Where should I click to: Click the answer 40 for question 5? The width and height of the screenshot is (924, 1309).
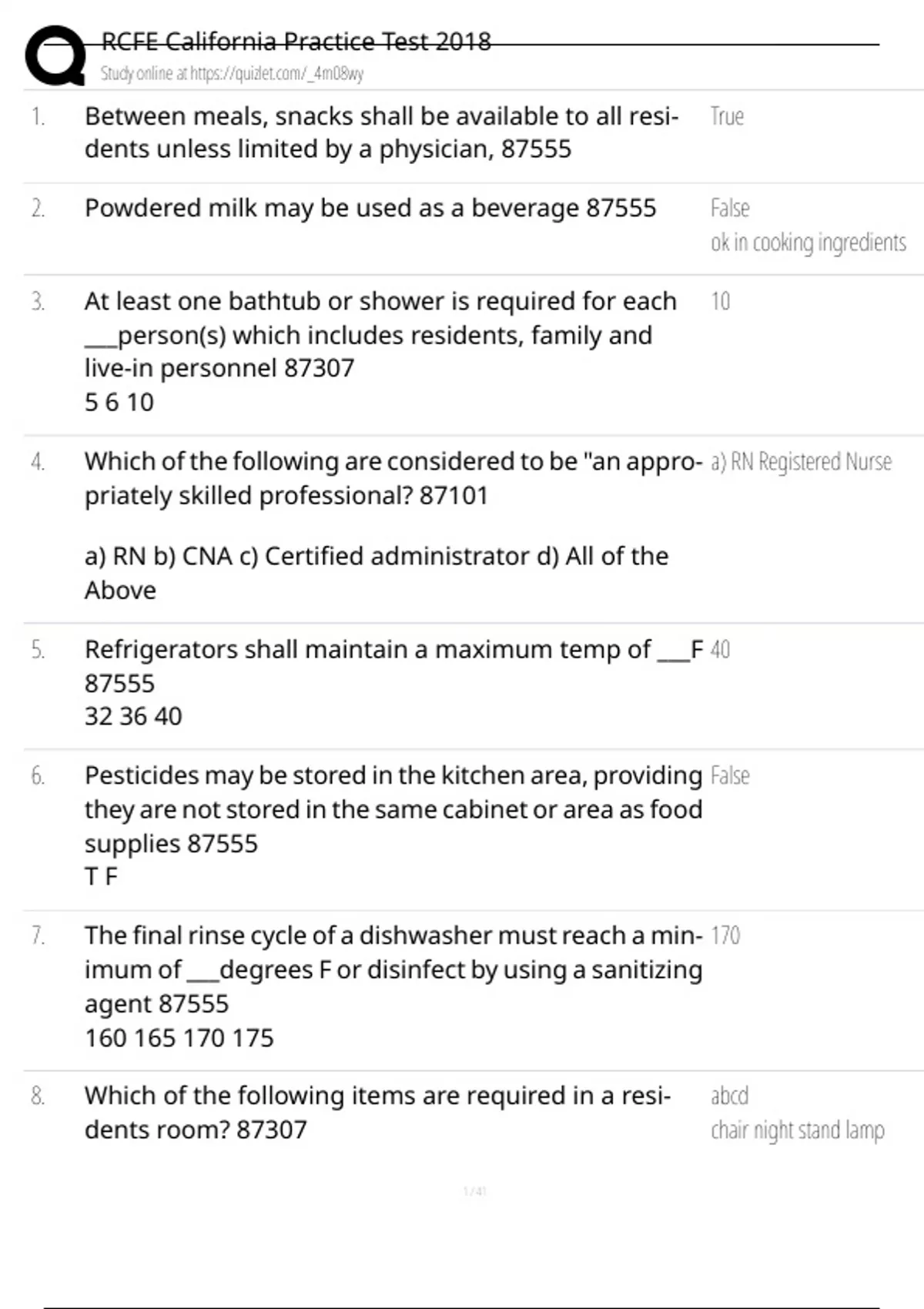click(720, 650)
